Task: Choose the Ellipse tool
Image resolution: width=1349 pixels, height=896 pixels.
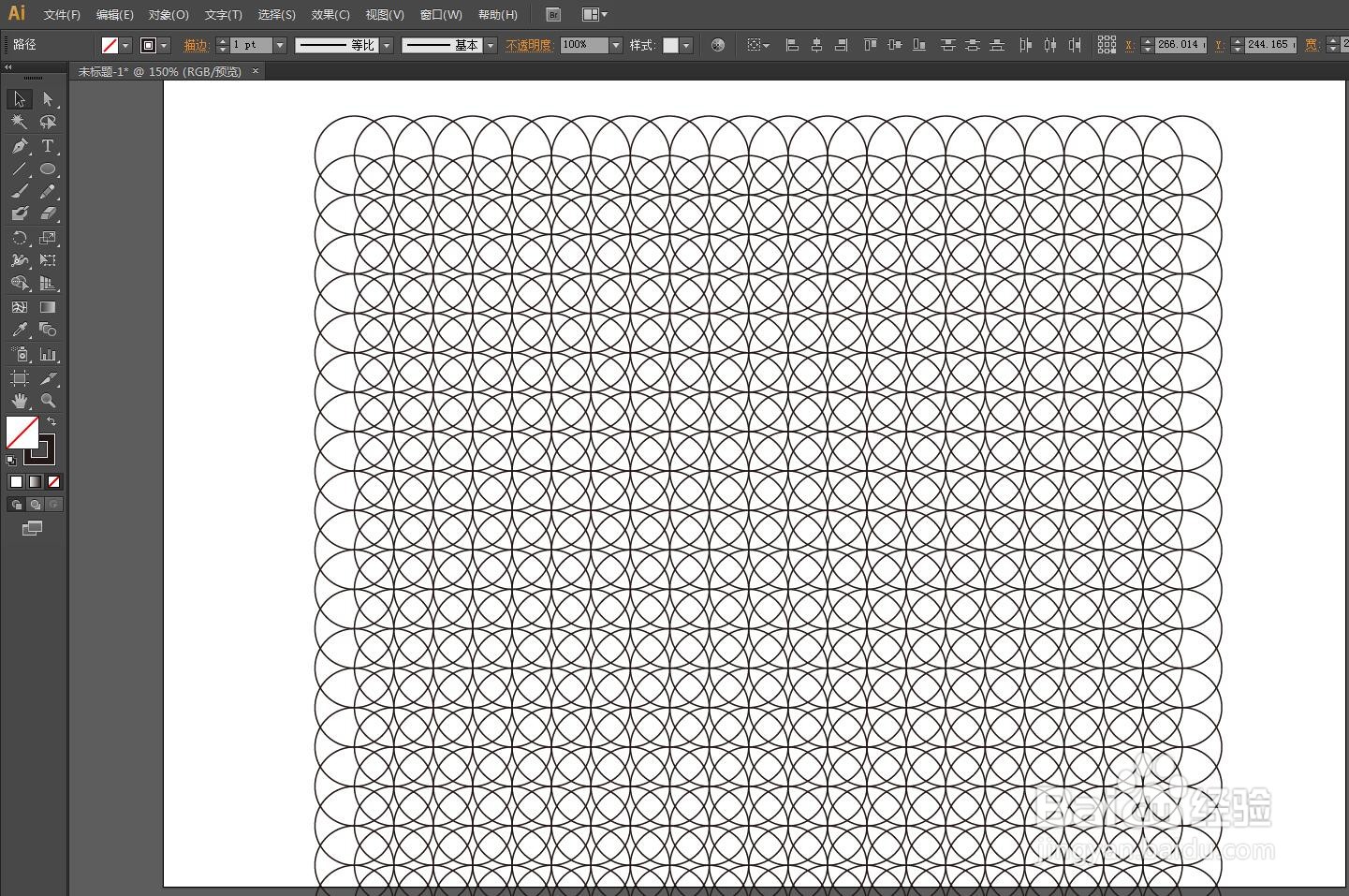Action: coord(48,169)
